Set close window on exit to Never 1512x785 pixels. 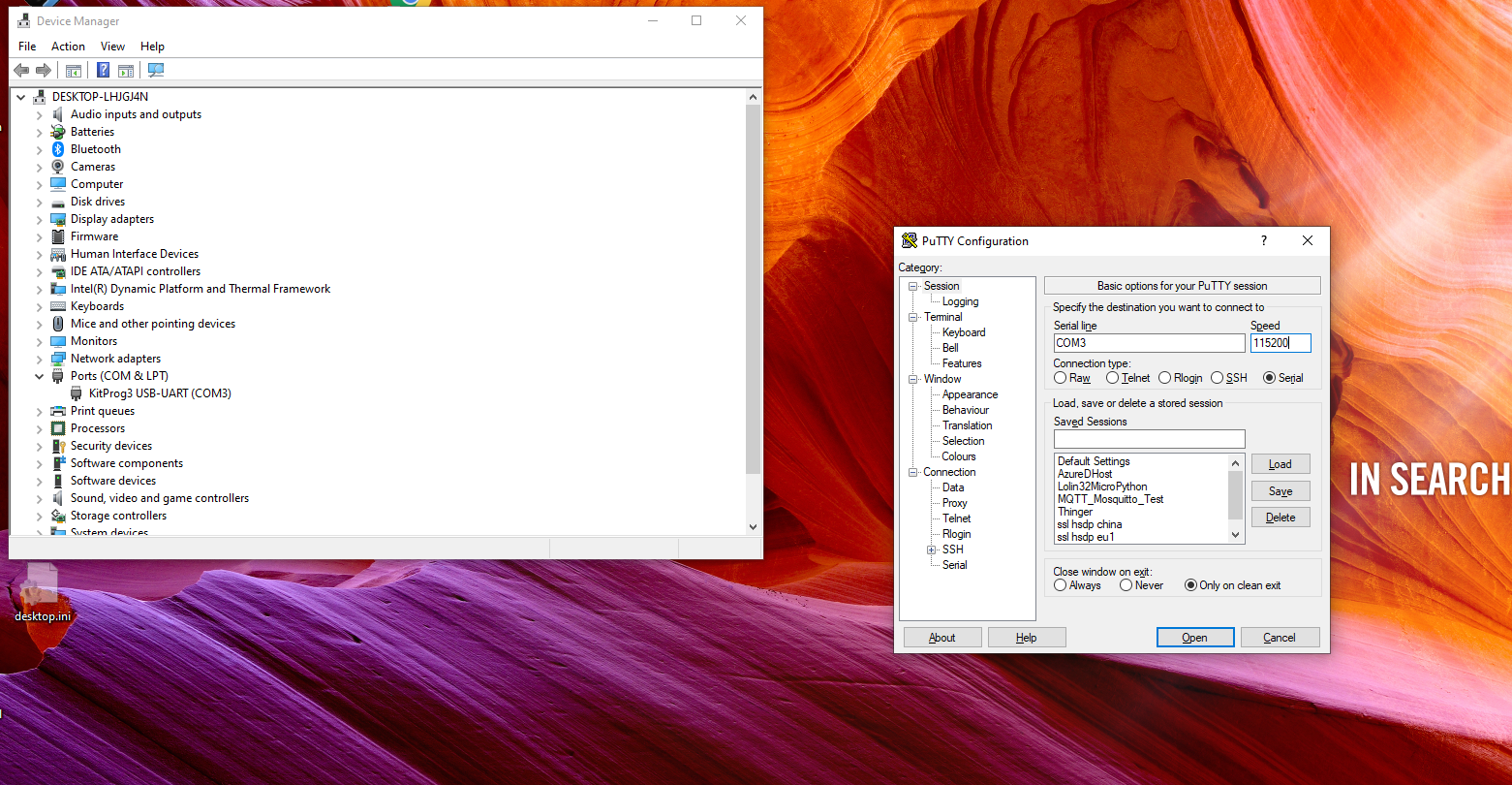1126,585
